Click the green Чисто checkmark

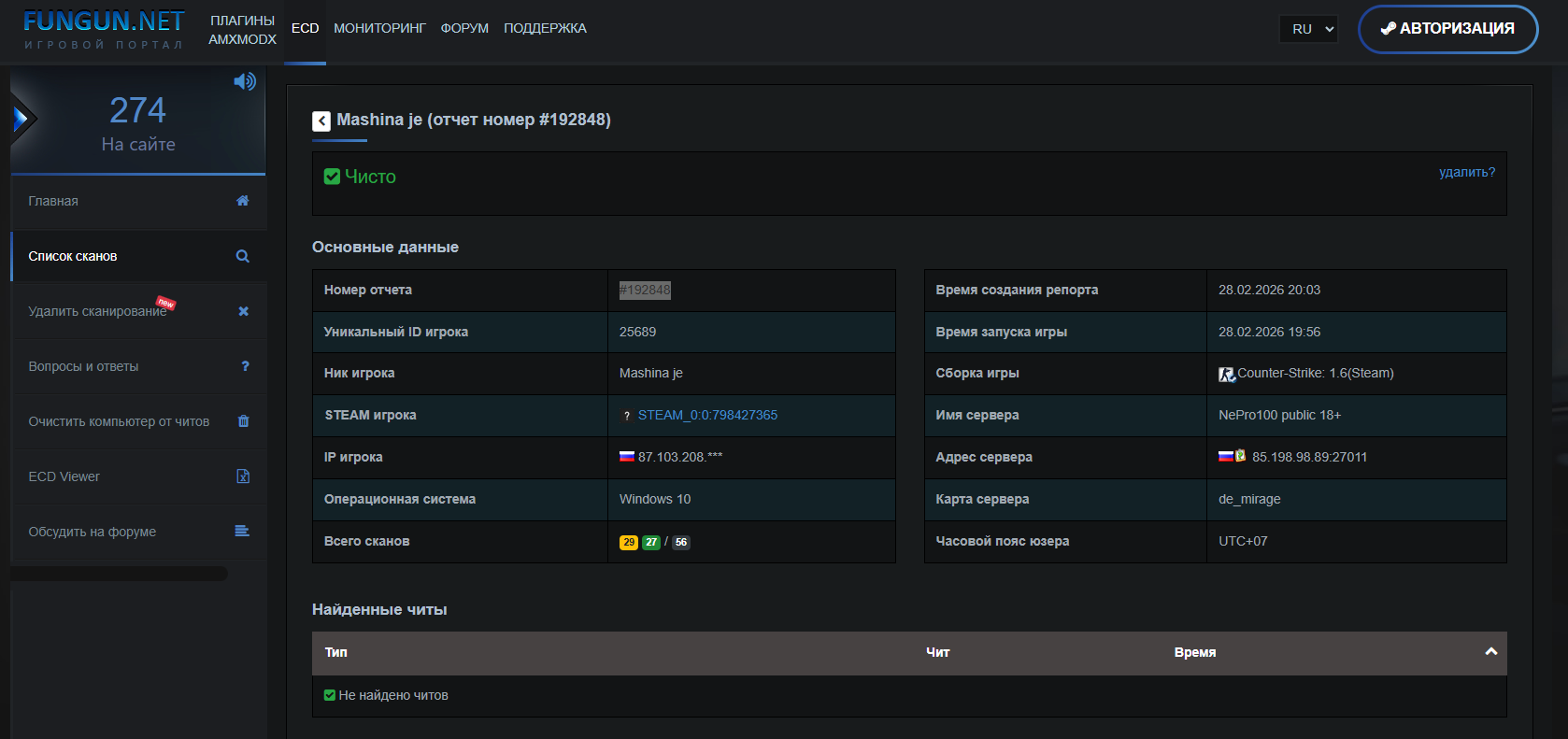pos(332,177)
